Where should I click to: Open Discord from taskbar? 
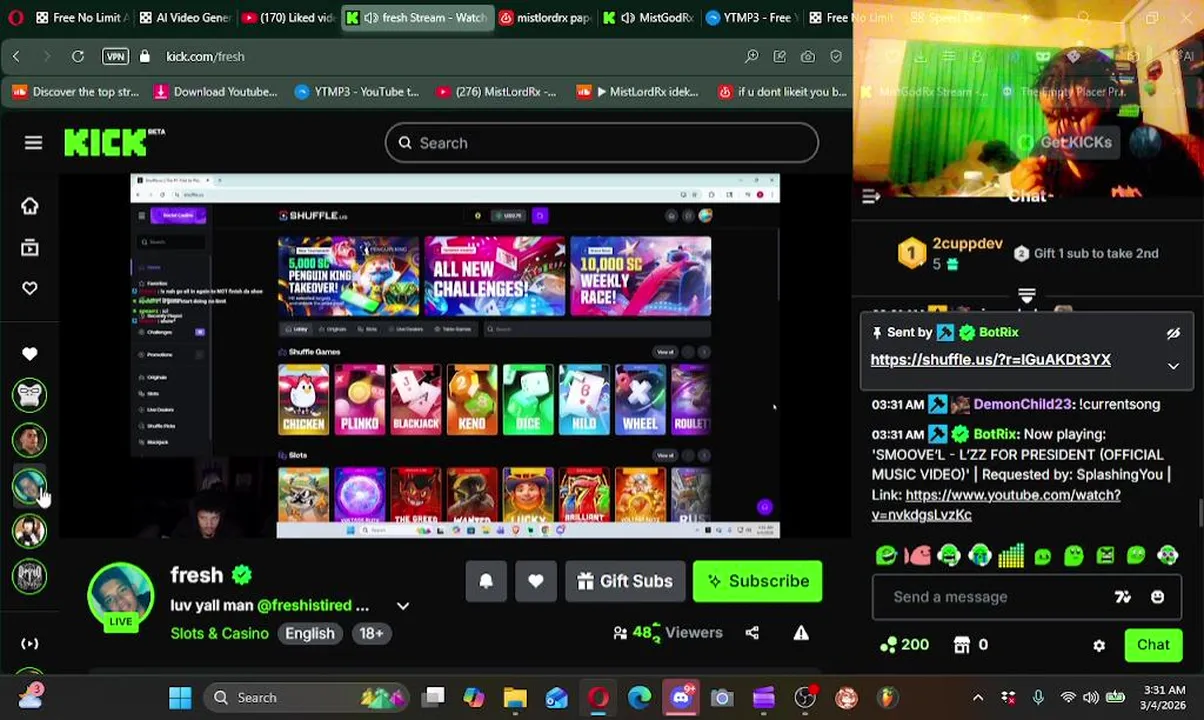[x=681, y=697]
